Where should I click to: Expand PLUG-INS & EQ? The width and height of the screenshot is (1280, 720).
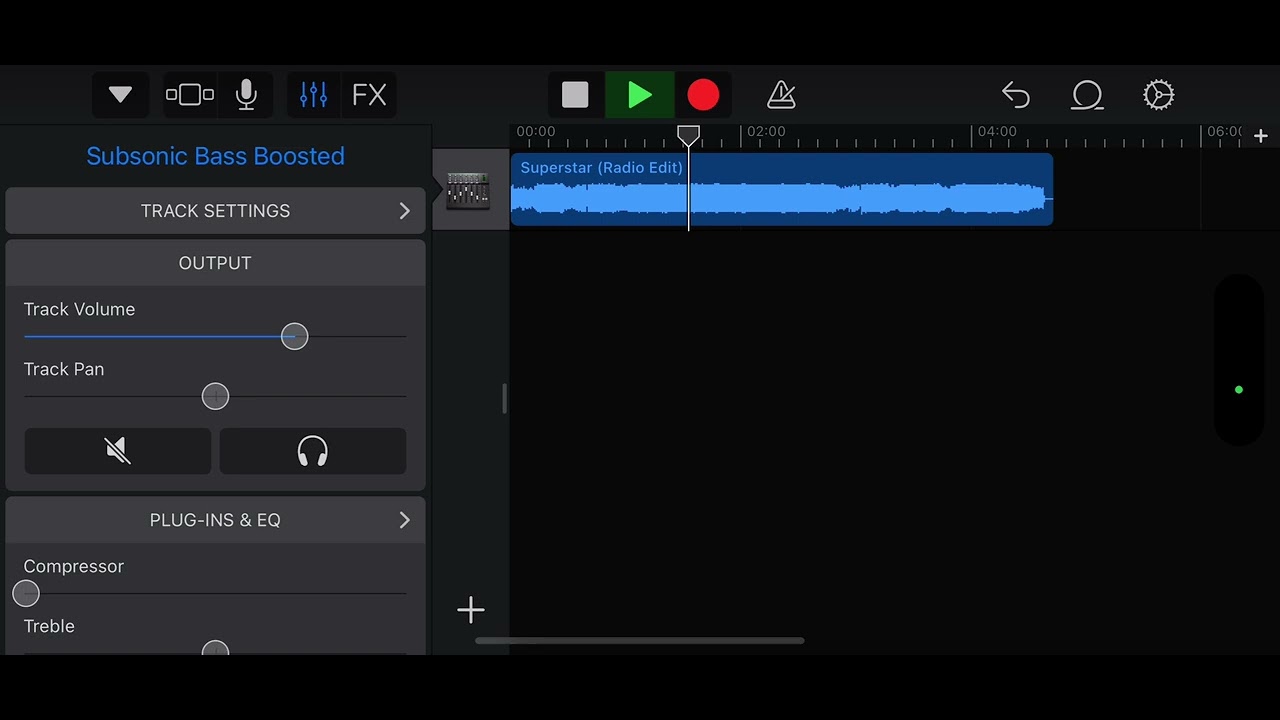[215, 520]
